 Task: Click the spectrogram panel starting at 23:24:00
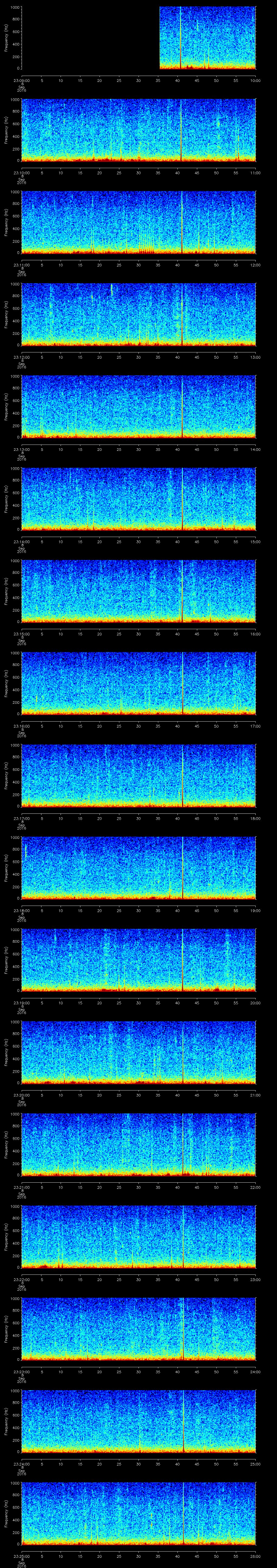pyautogui.click(x=139, y=1421)
